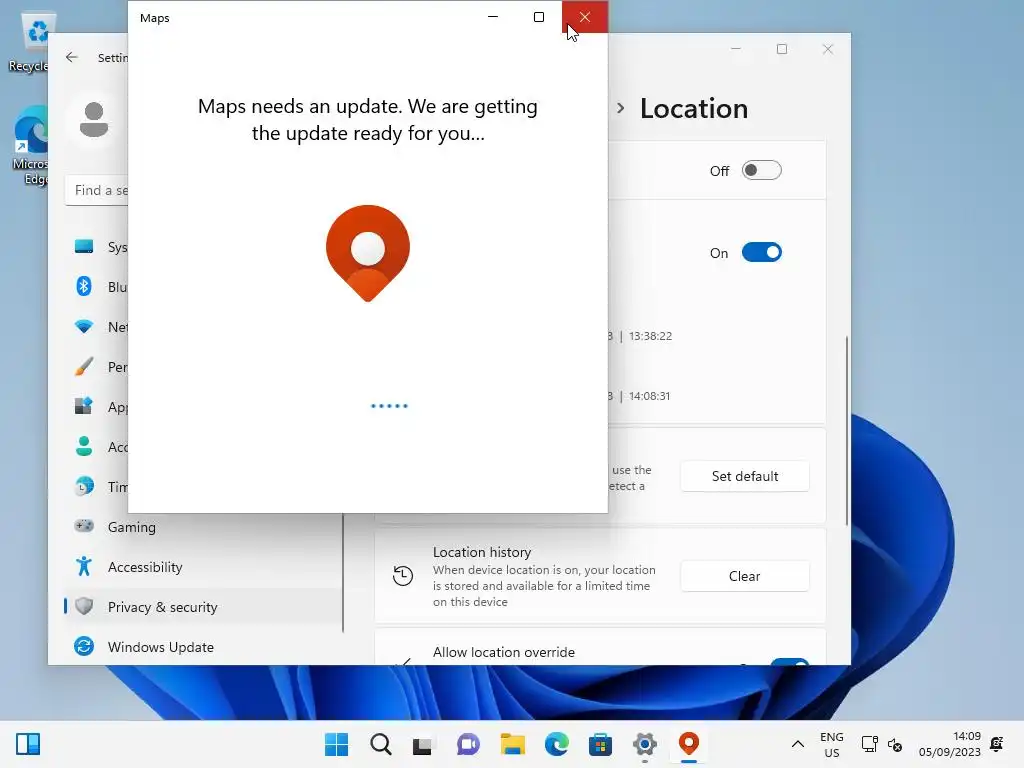Turn on the Off location toggle
The image size is (1024, 768).
point(761,170)
